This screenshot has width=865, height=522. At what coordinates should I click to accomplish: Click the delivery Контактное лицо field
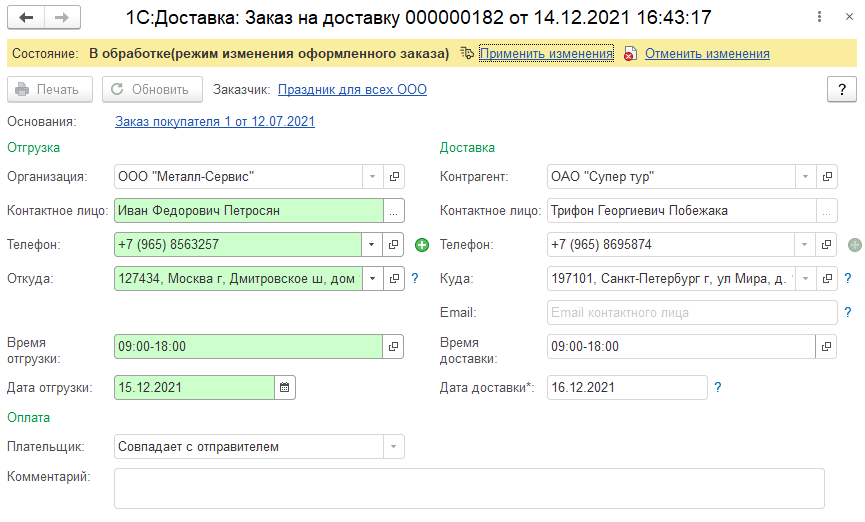(x=682, y=211)
